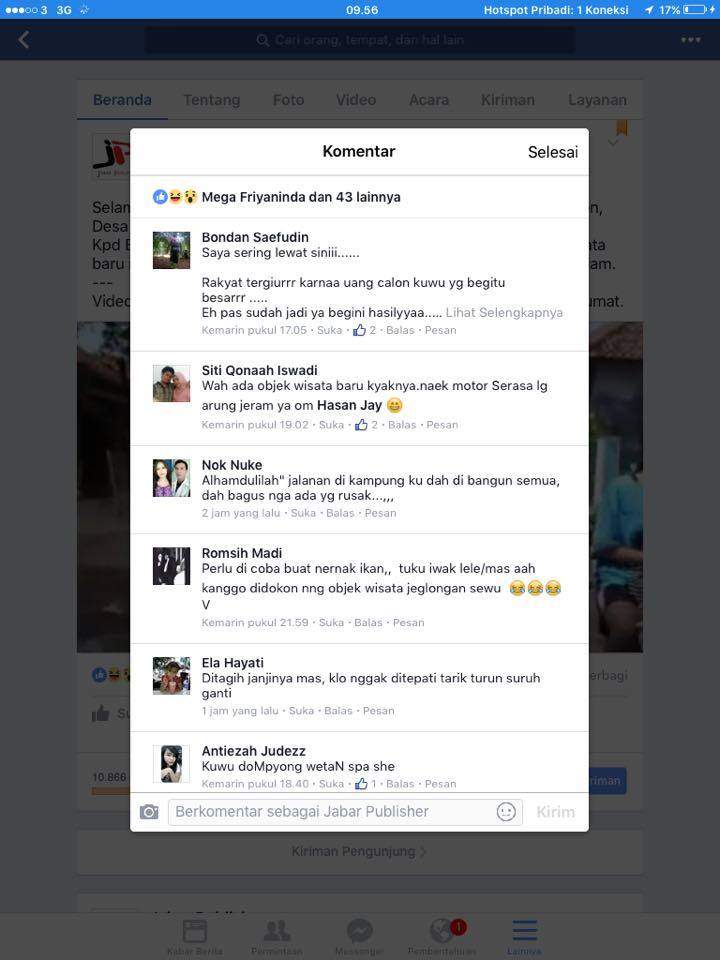Viewport: 720px width, 960px height.
Task: Click the like thumb on Siti Qonaah's comment
Action: coord(361,424)
